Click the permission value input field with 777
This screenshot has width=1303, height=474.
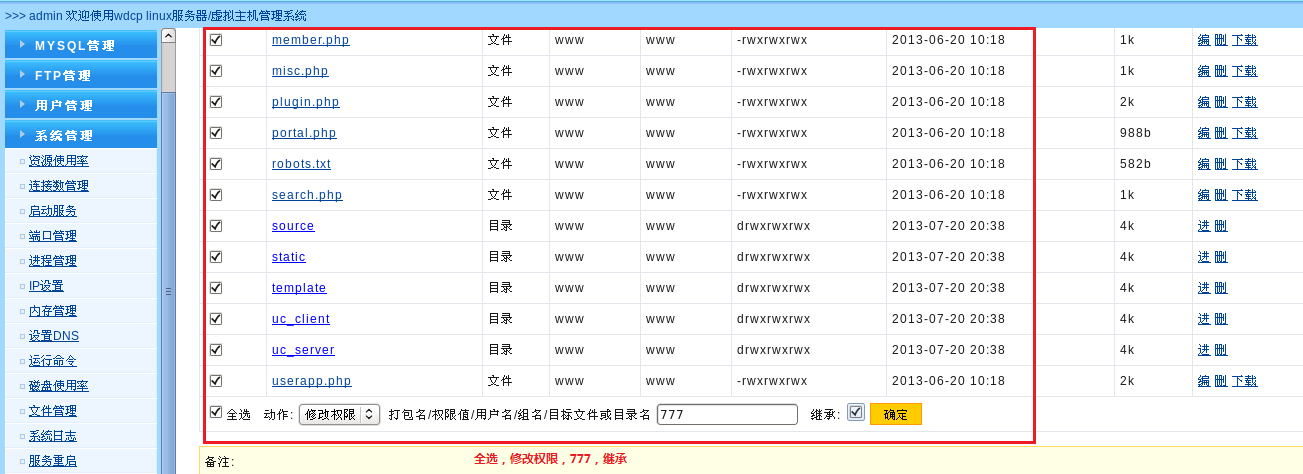click(x=727, y=414)
